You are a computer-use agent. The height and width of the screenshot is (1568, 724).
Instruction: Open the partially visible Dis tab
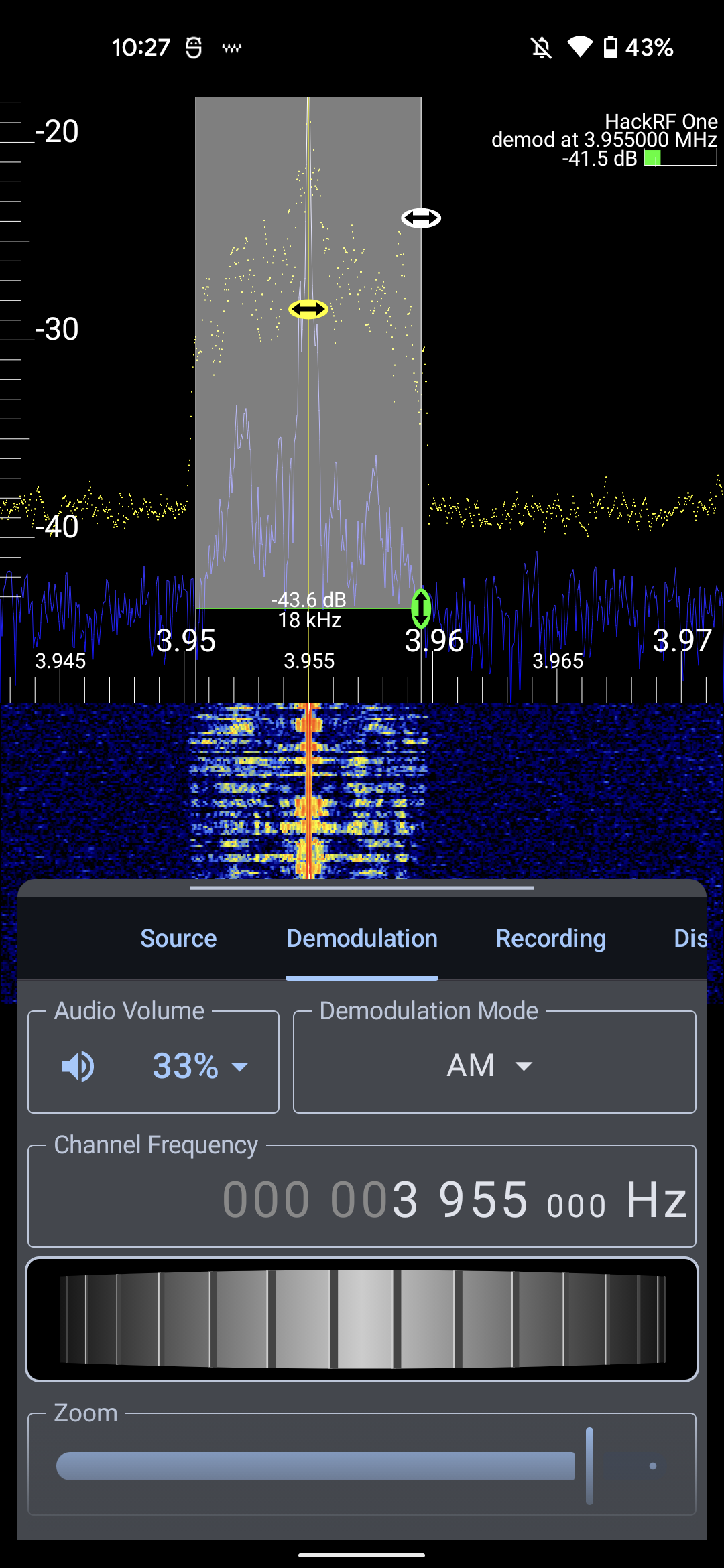pyautogui.click(x=690, y=939)
